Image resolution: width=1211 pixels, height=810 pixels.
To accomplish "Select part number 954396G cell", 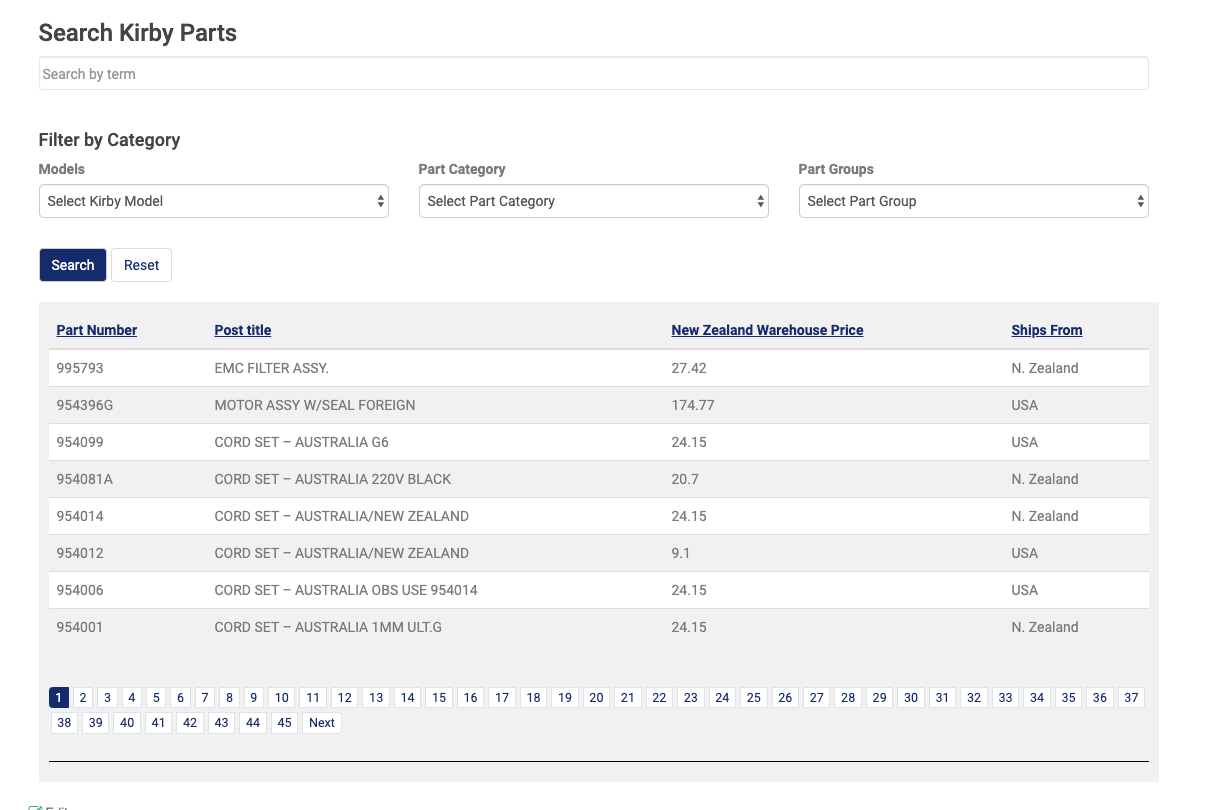I will tap(85, 405).
